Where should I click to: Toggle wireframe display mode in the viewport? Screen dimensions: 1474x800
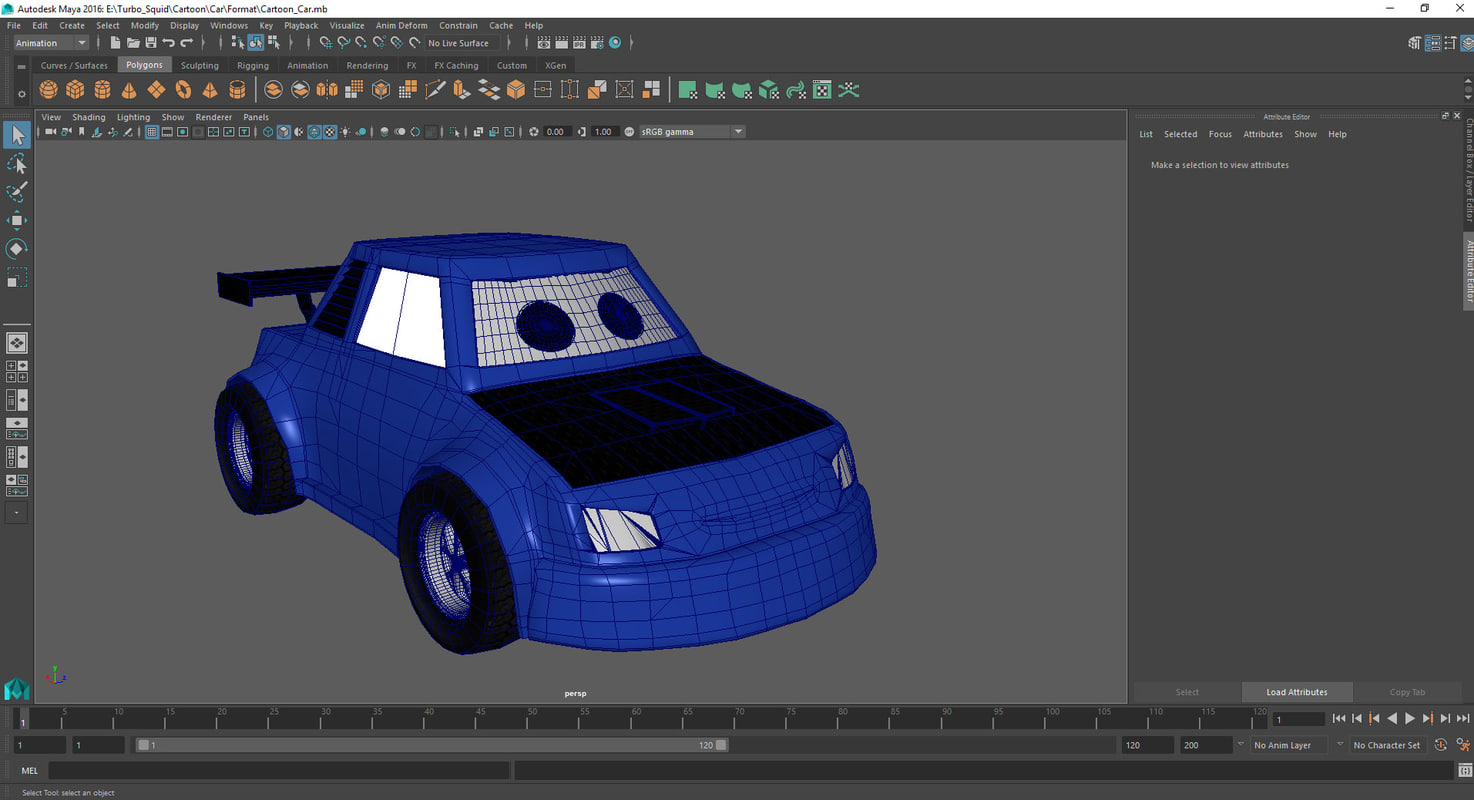coord(268,131)
